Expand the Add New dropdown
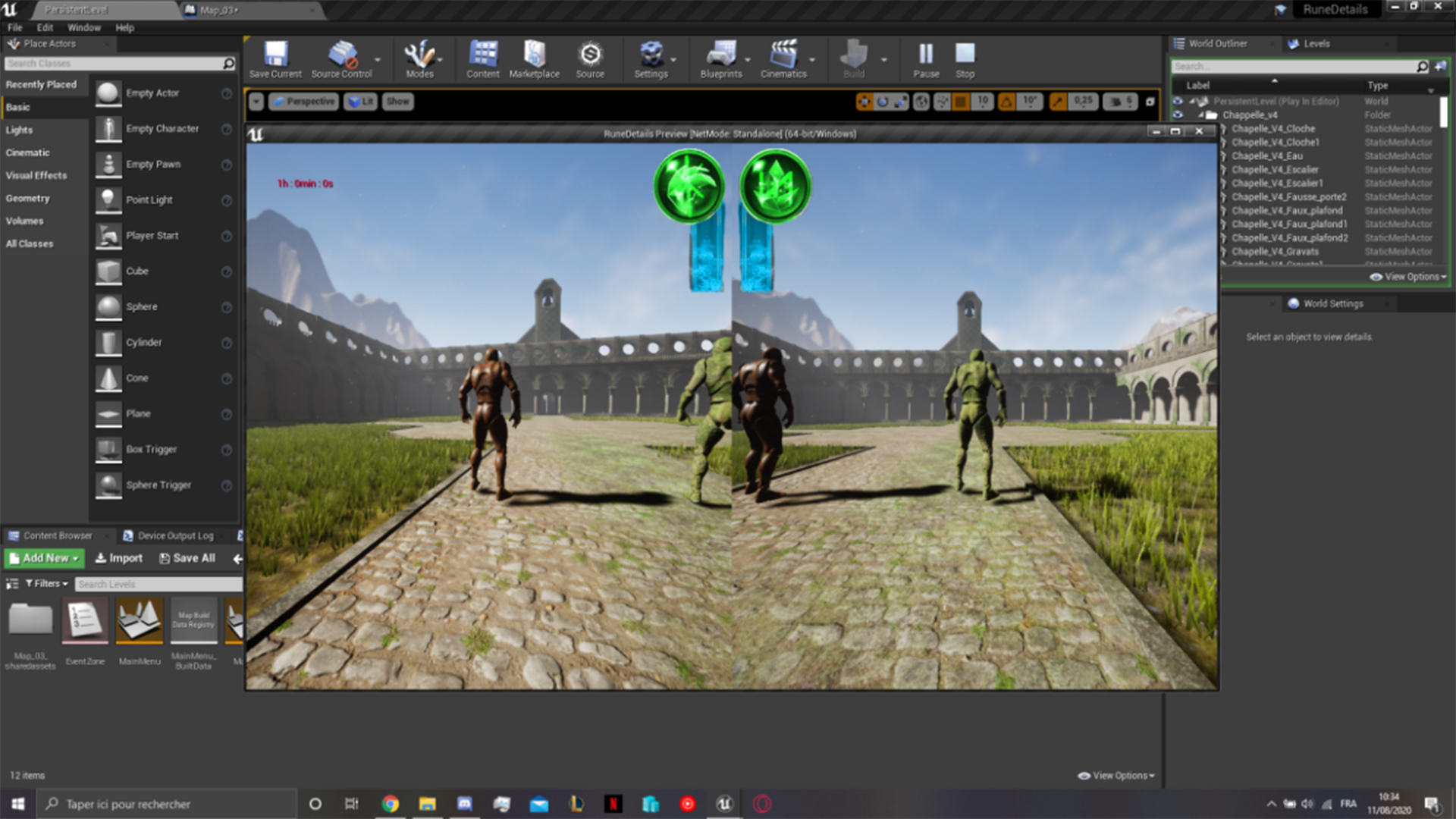 [x=44, y=558]
